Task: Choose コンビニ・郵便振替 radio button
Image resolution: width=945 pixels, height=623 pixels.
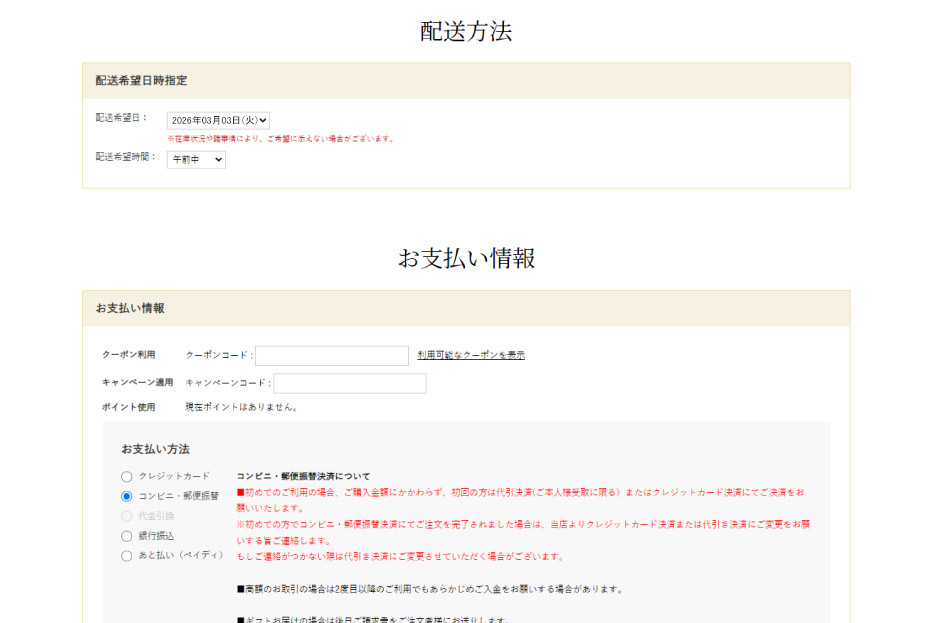Action: (127, 496)
